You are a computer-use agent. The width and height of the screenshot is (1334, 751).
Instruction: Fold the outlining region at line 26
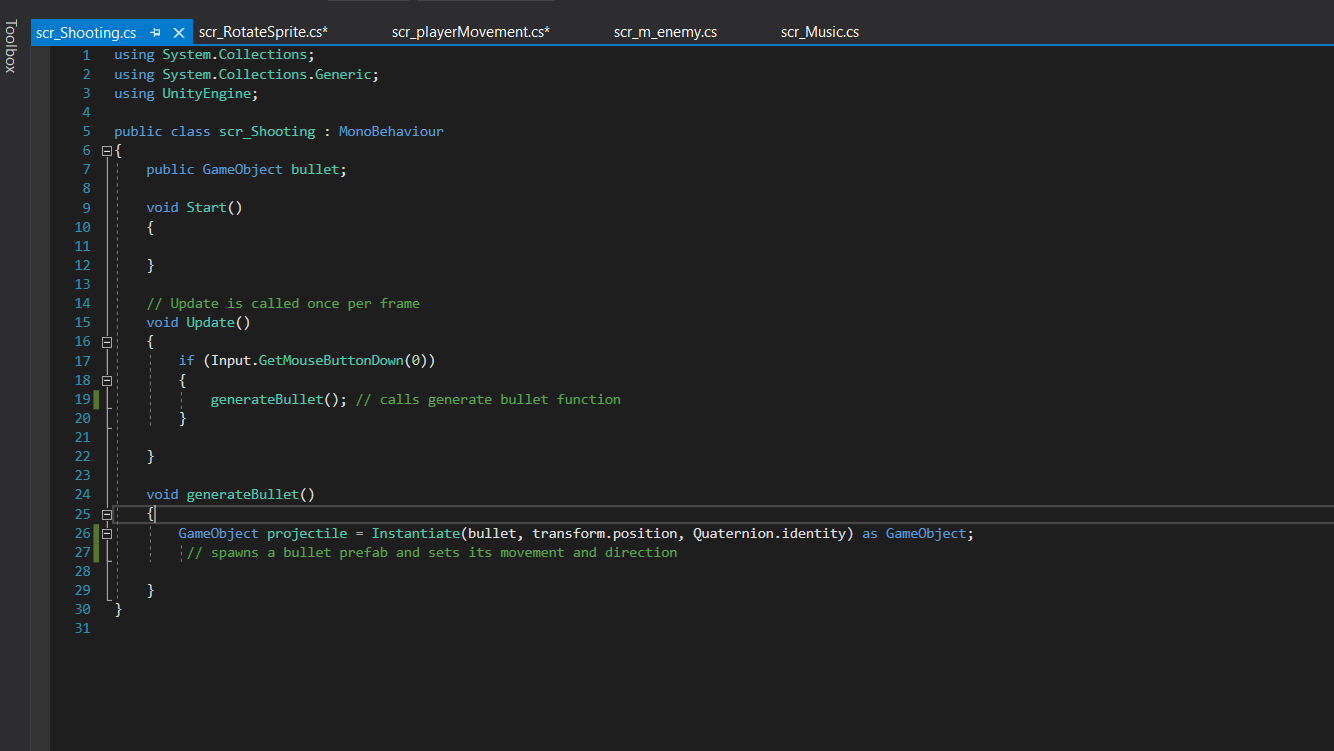pyautogui.click(x=107, y=533)
